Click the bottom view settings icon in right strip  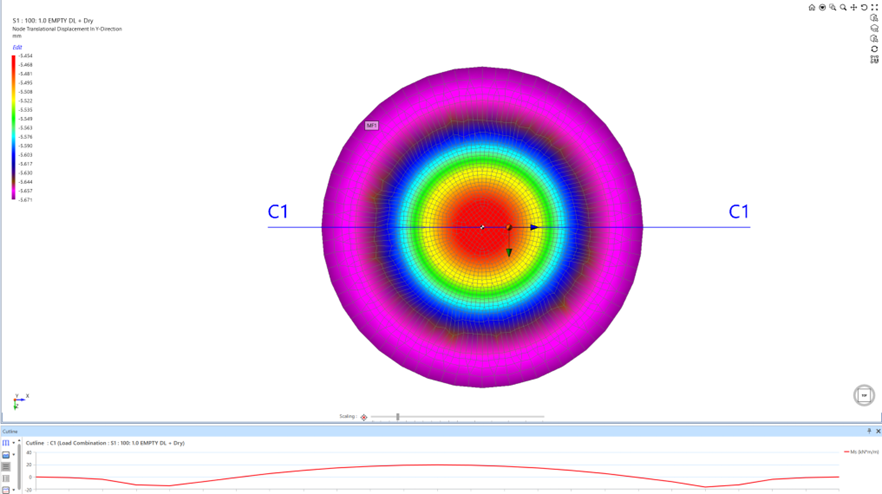point(874,59)
